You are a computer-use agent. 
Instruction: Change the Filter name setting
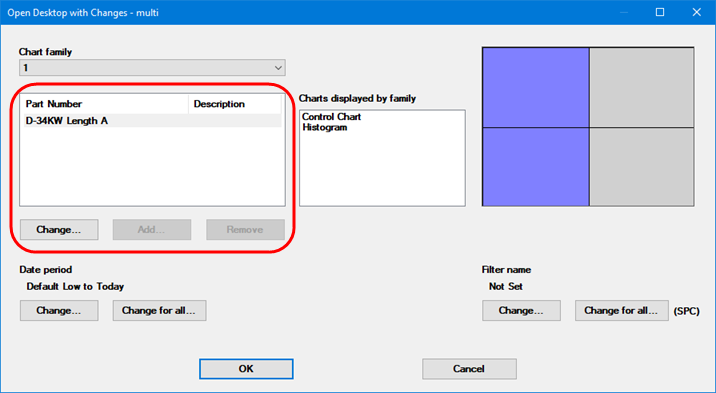pyautogui.click(x=521, y=310)
